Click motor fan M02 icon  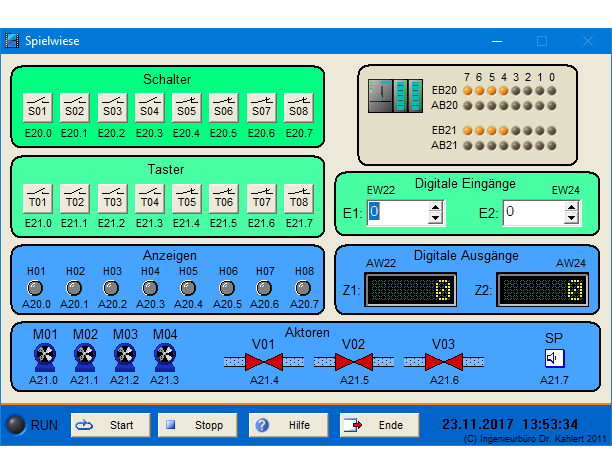pos(85,357)
